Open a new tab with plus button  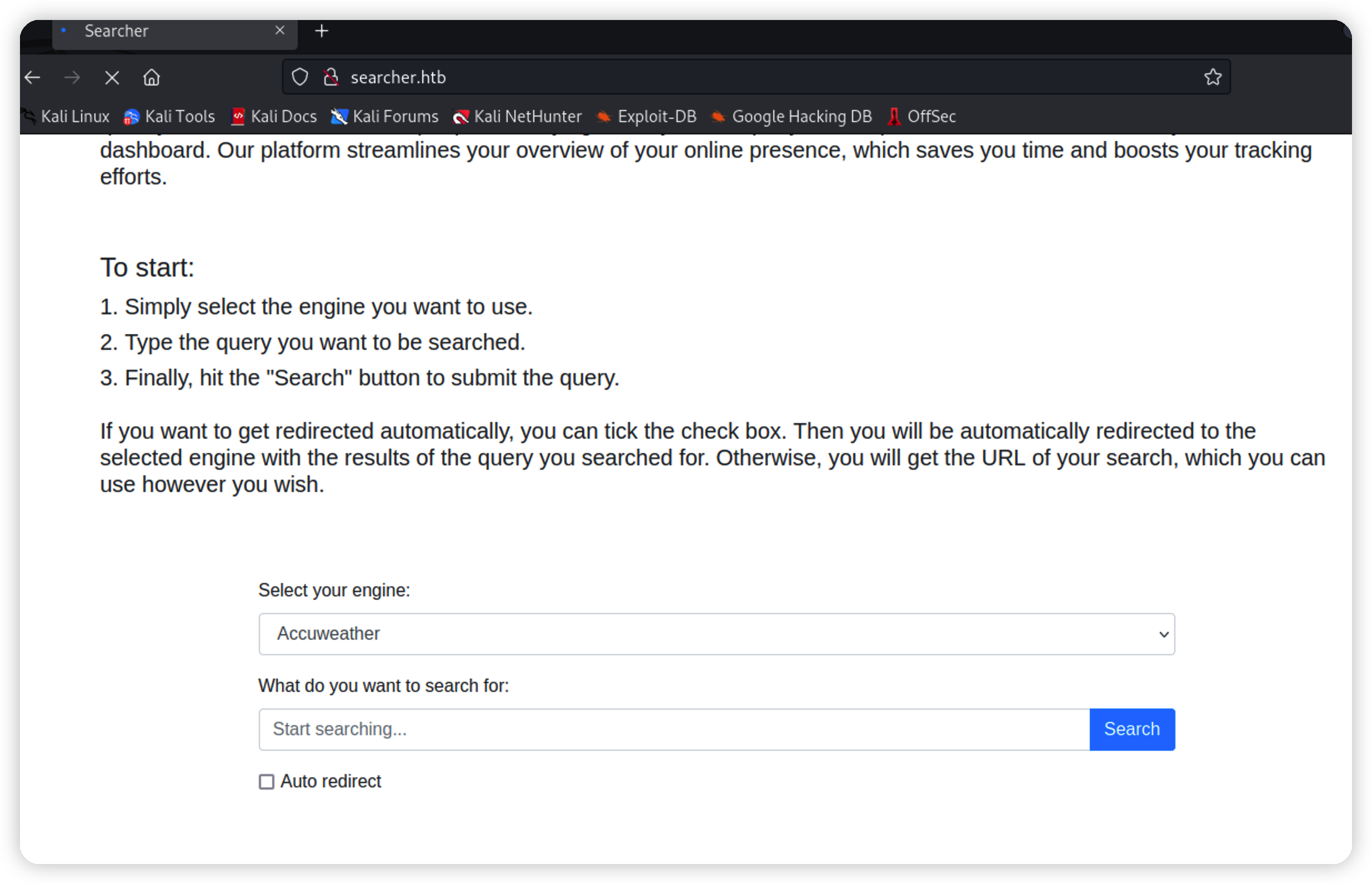(322, 31)
